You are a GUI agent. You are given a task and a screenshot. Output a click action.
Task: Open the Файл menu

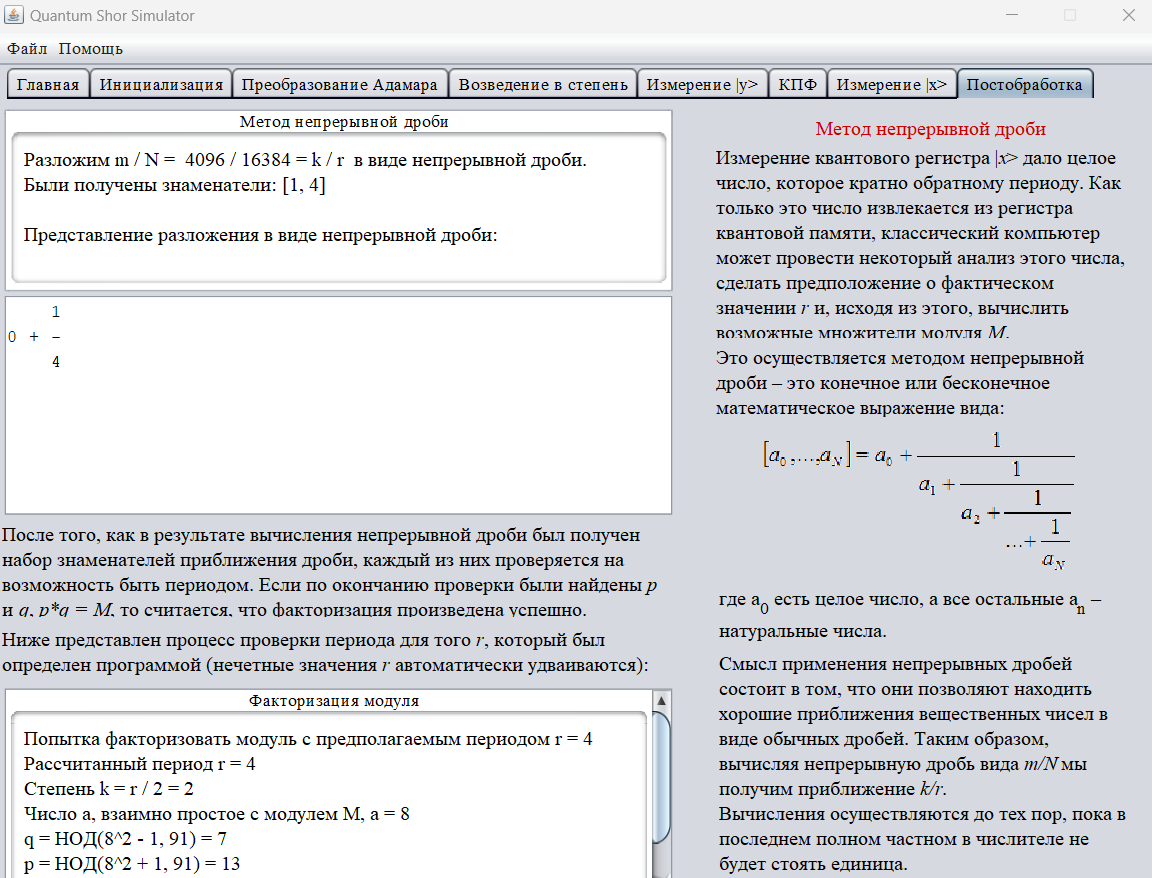[x=27, y=48]
